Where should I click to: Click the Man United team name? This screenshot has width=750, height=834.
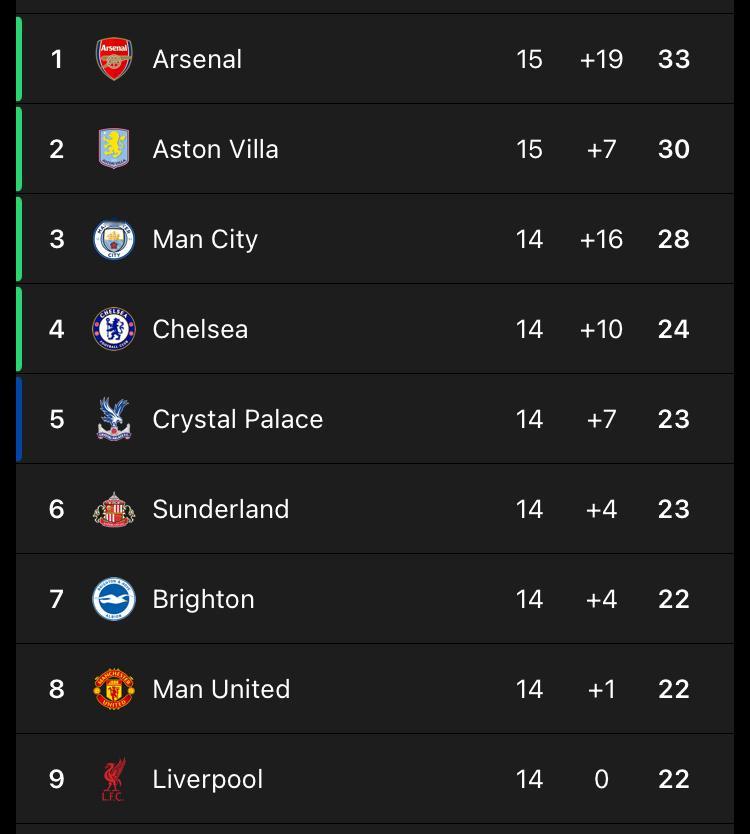coord(221,689)
